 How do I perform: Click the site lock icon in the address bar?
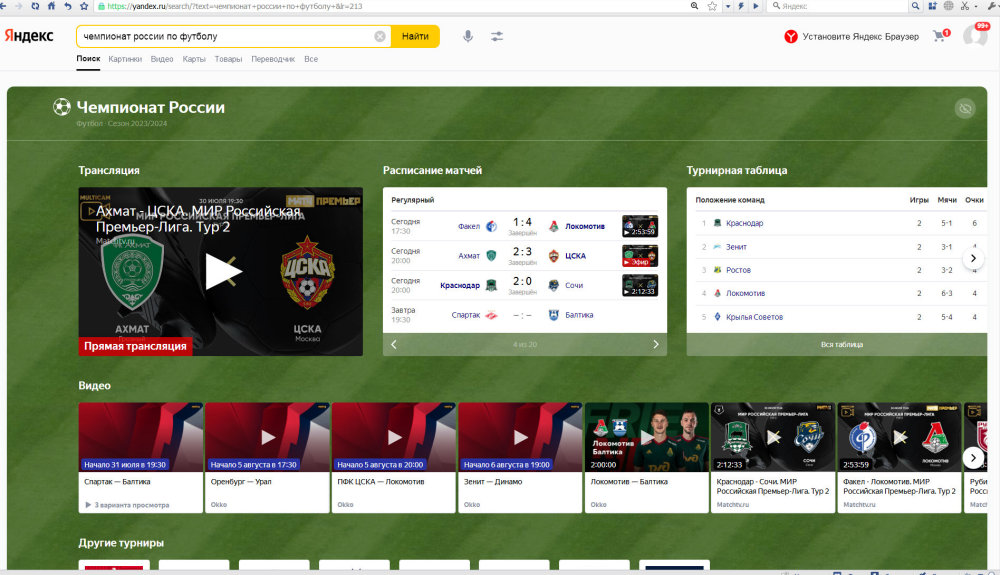101,6
